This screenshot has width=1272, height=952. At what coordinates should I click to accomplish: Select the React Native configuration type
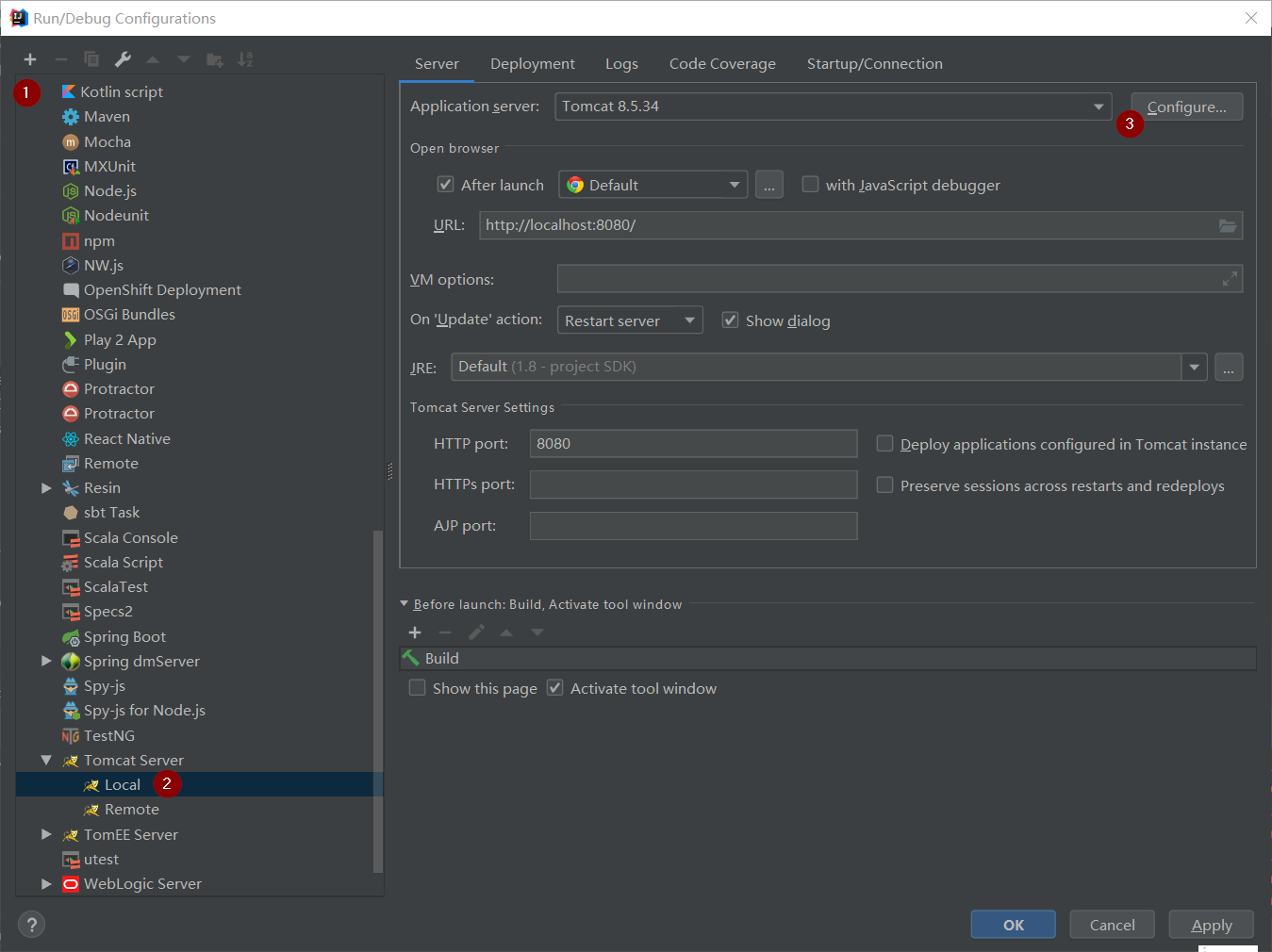(x=127, y=438)
